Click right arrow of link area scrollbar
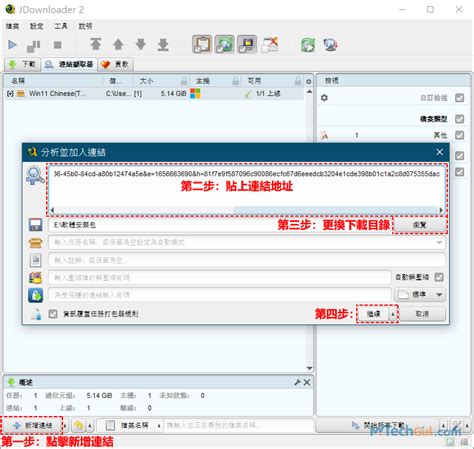The image size is (474, 449). pos(441,210)
